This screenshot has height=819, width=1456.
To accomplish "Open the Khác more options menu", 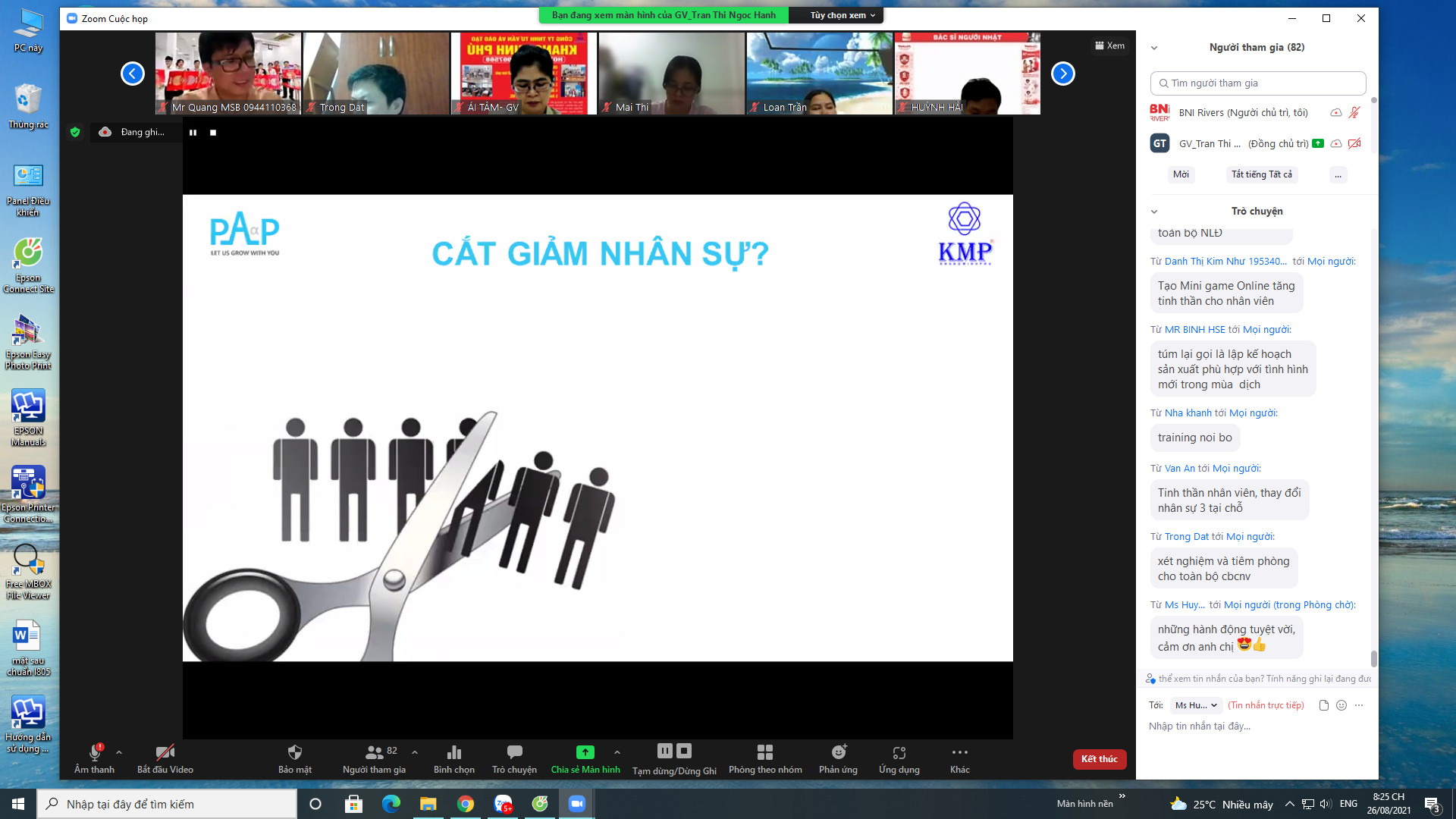I will [959, 752].
